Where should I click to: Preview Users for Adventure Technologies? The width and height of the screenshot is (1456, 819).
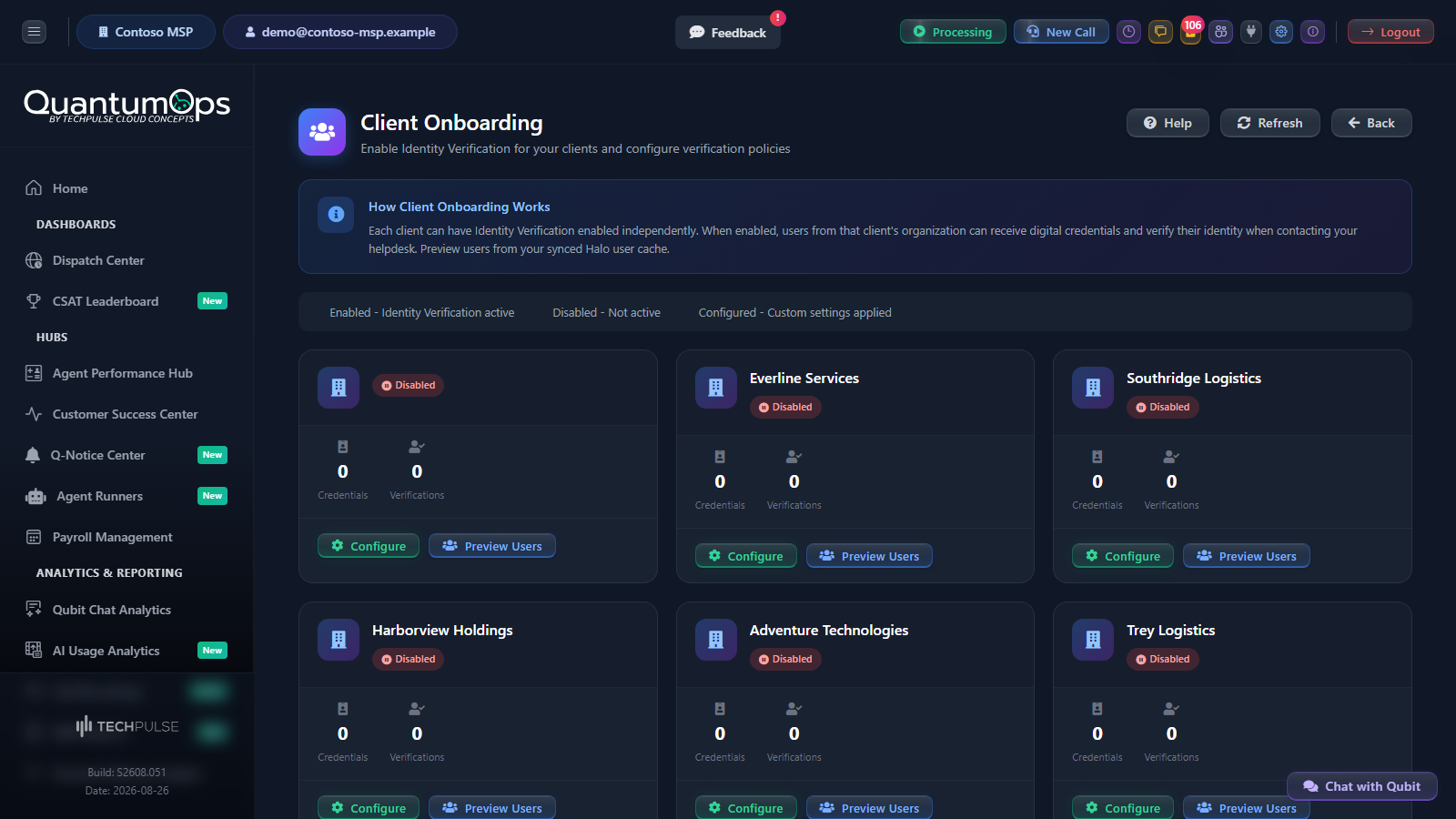click(x=869, y=807)
